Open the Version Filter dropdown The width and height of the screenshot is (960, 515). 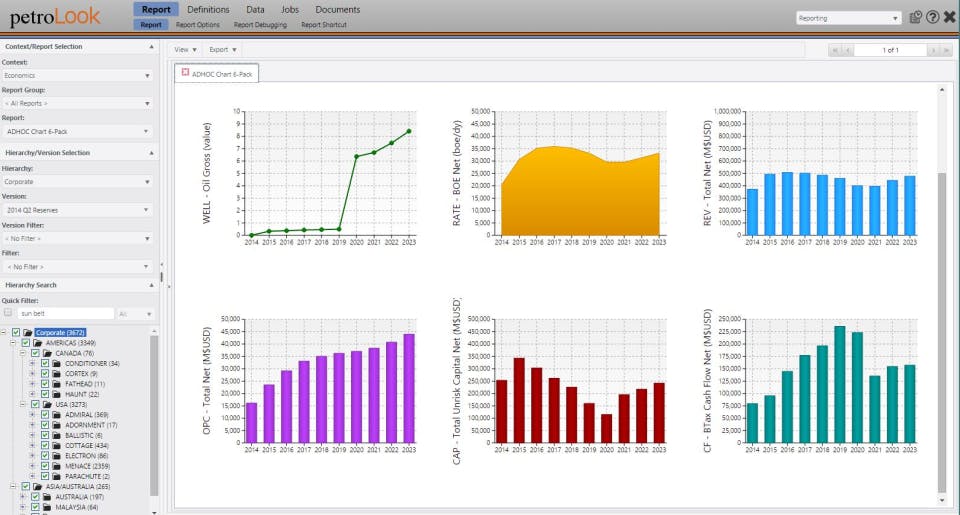[x=77, y=238]
